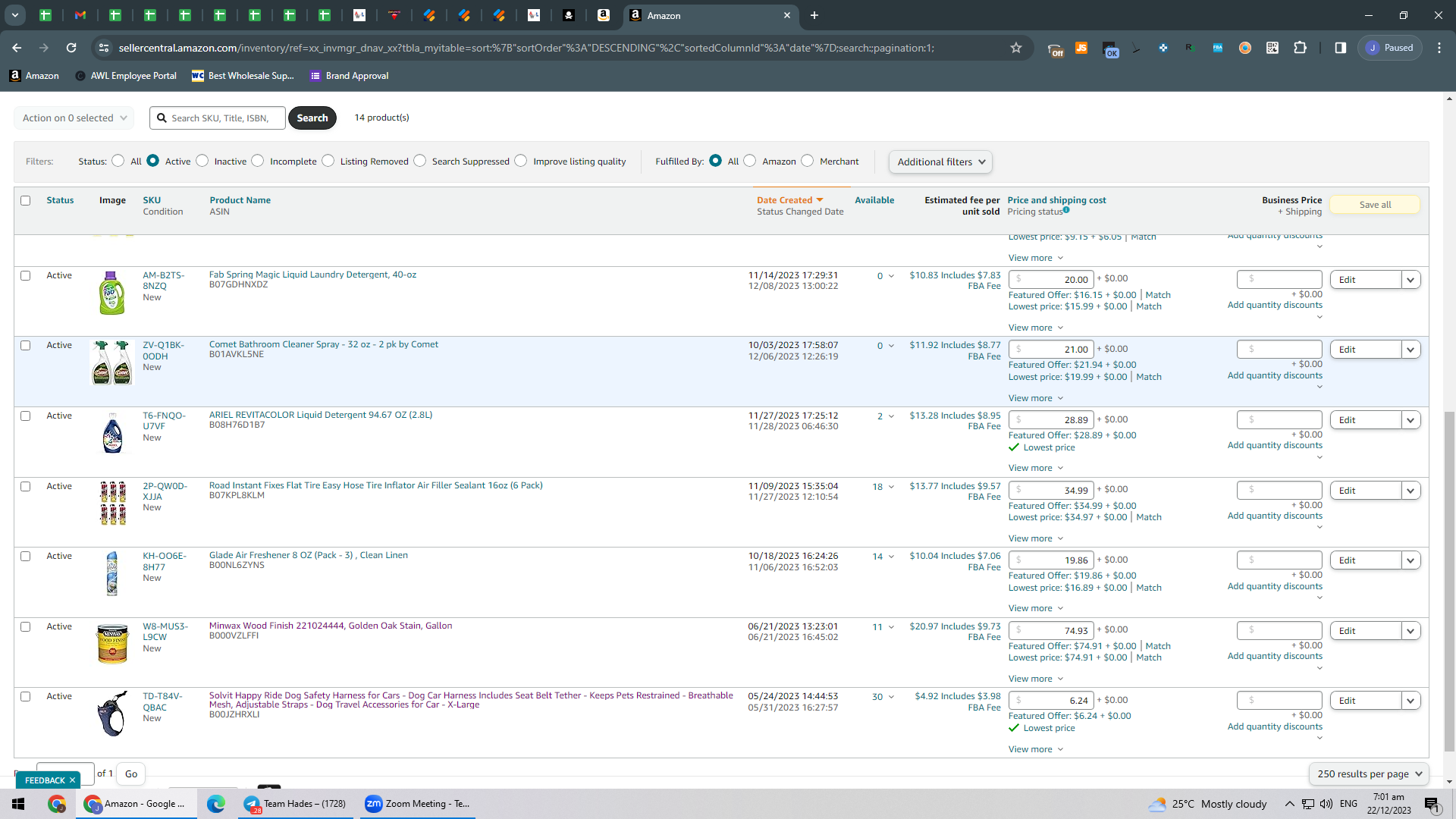Click the 28.89 price field for ARIEL
1456x819 pixels.
pos(1051,420)
